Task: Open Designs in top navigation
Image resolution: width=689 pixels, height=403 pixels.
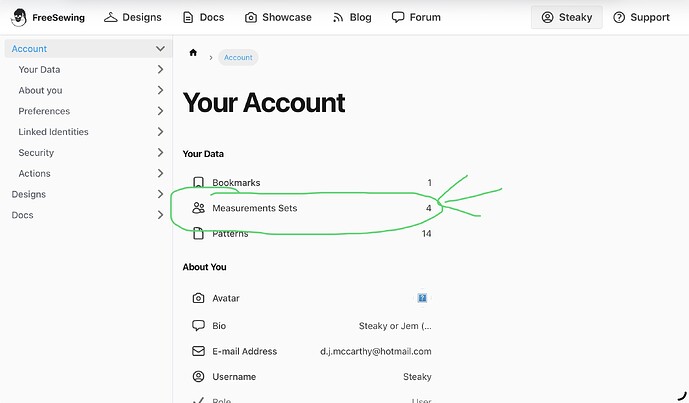Action: click(x=133, y=17)
